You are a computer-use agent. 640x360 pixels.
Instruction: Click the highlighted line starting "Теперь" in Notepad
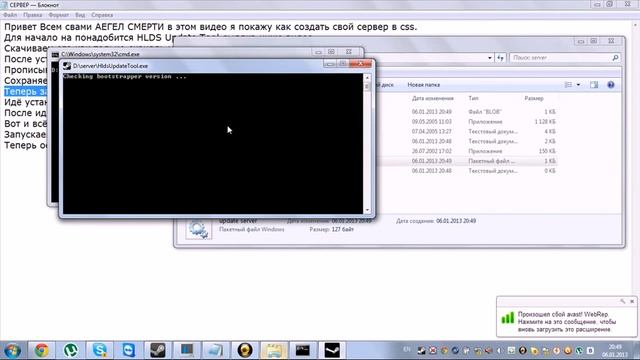tap(25, 91)
